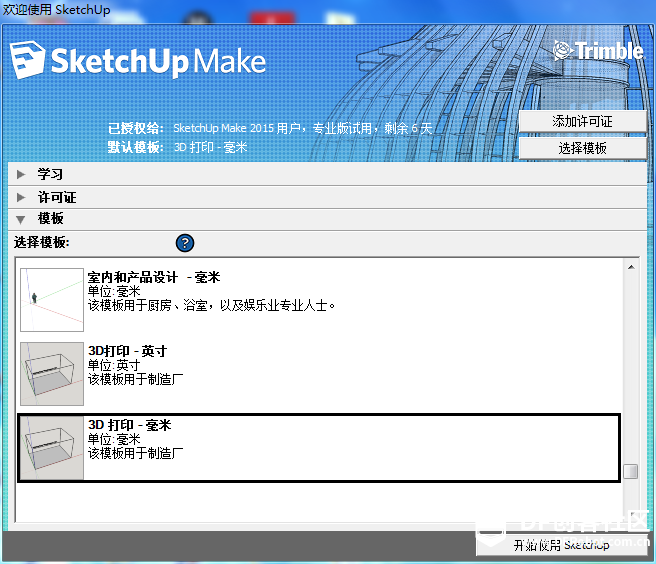656x564 pixels.
Task: Expand the 许可证 section arrow
Action: click(21, 197)
